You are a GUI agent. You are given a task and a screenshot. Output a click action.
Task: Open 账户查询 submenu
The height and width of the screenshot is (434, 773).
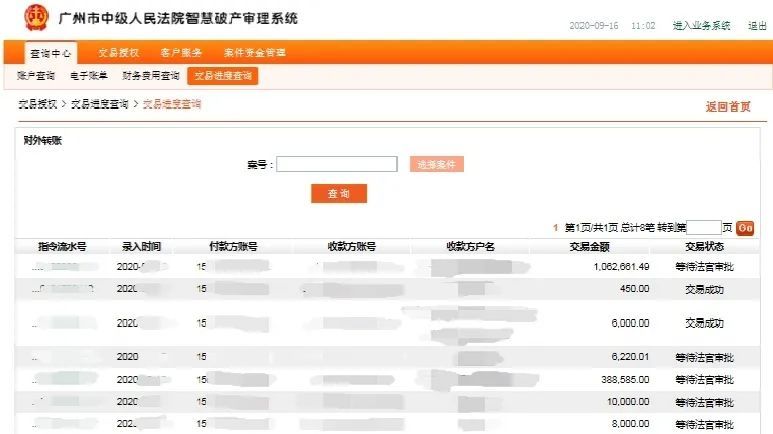coord(36,75)
